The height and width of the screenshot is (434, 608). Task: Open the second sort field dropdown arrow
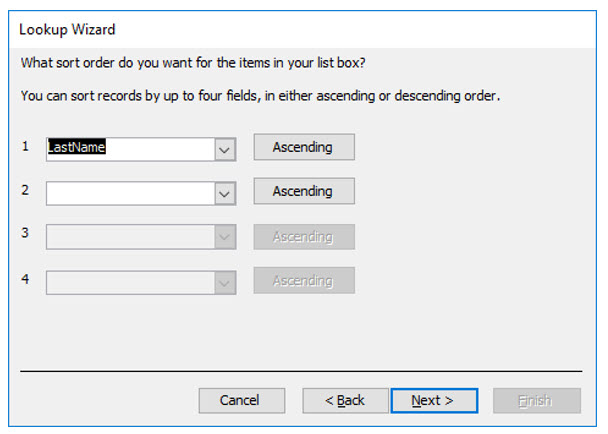(225, 193)
